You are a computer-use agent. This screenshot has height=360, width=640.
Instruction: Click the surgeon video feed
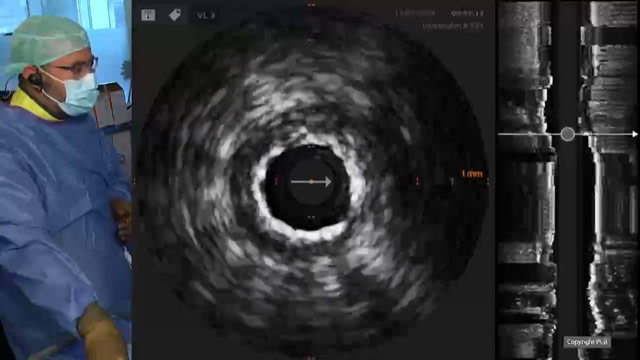[x=66, y=180]
